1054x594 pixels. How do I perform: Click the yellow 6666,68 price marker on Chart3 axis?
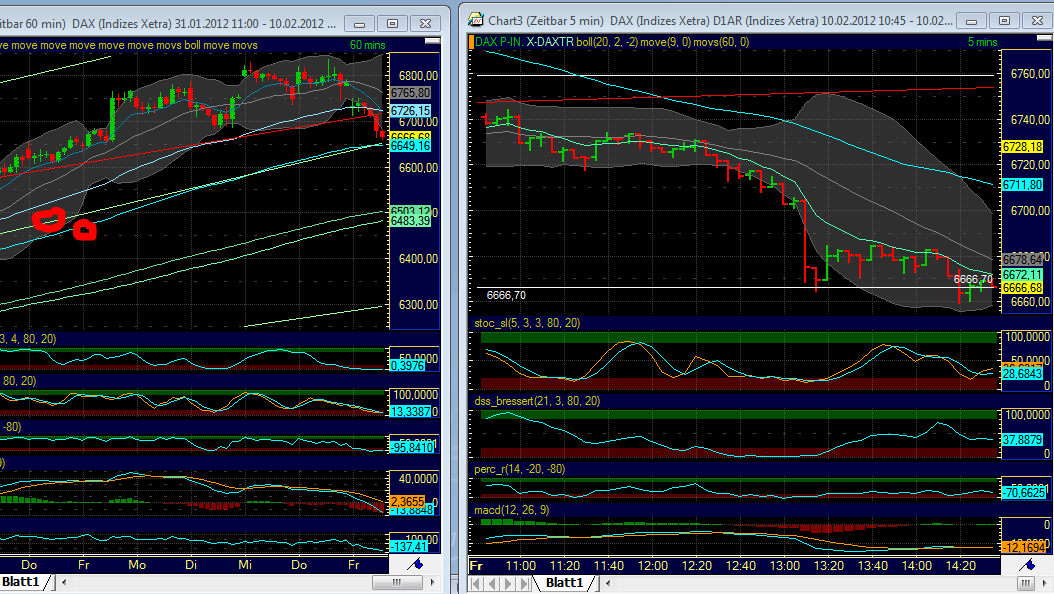point(1022,288)
